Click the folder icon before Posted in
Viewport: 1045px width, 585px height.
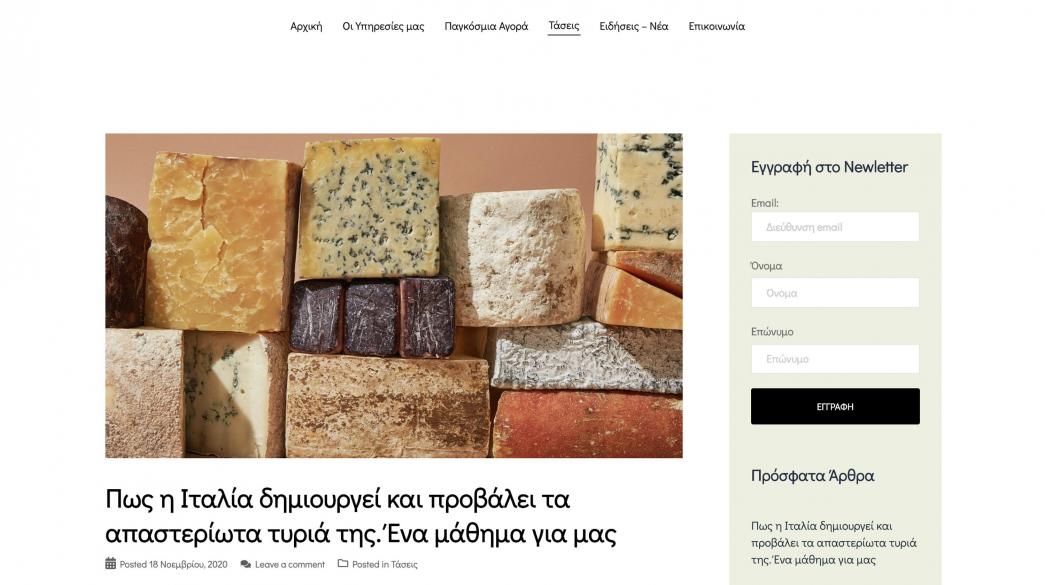343,564
